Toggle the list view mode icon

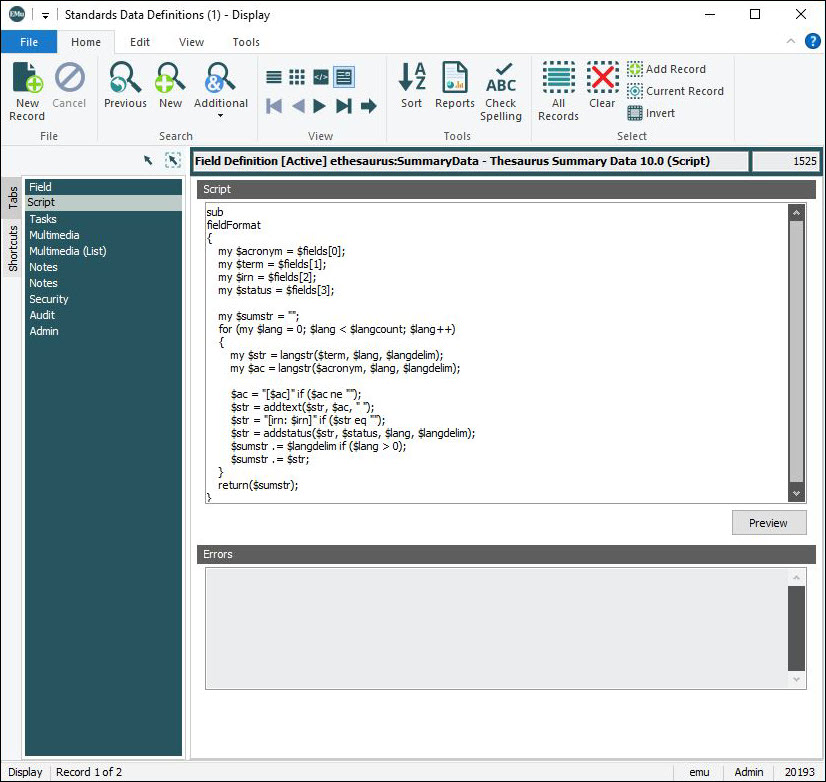click(273, 77)
